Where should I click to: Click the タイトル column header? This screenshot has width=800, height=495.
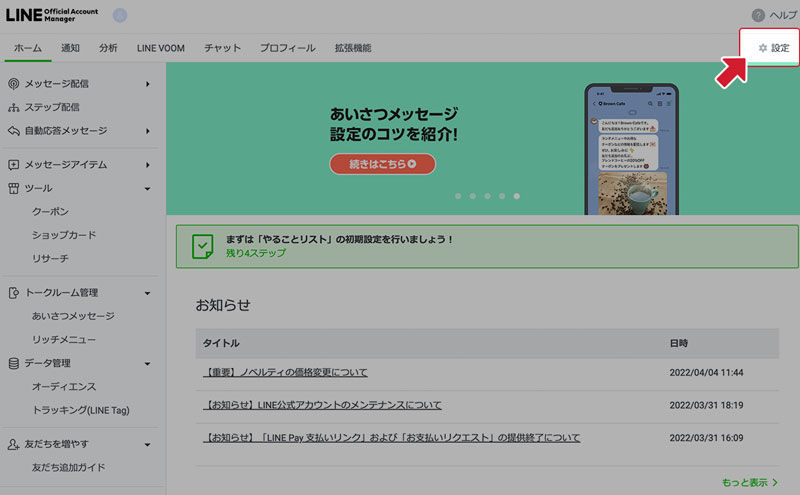(x=221, y=343)
